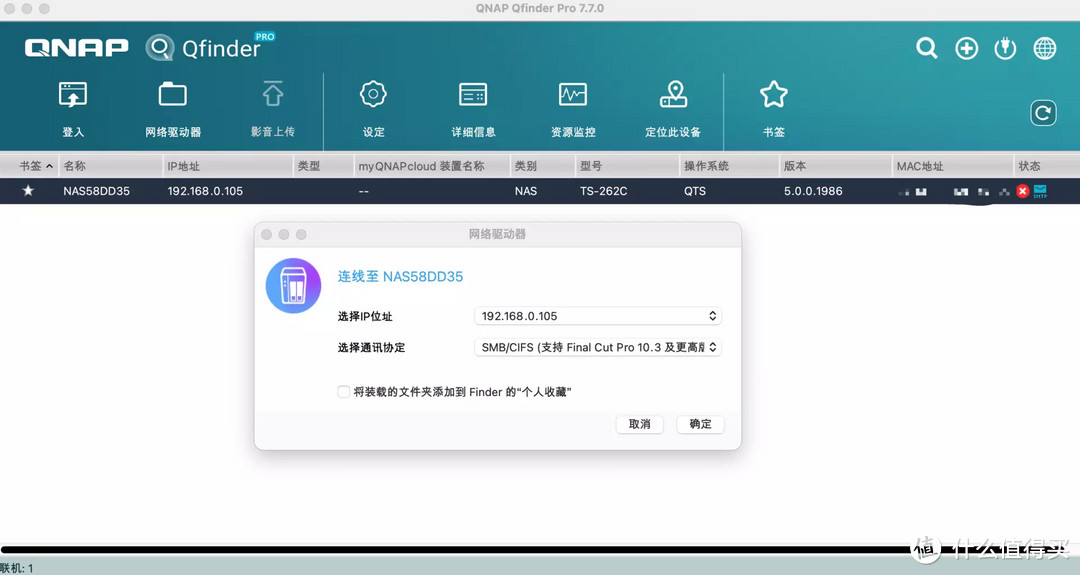Click the 确定 confirm button

(x=700, y=424)
